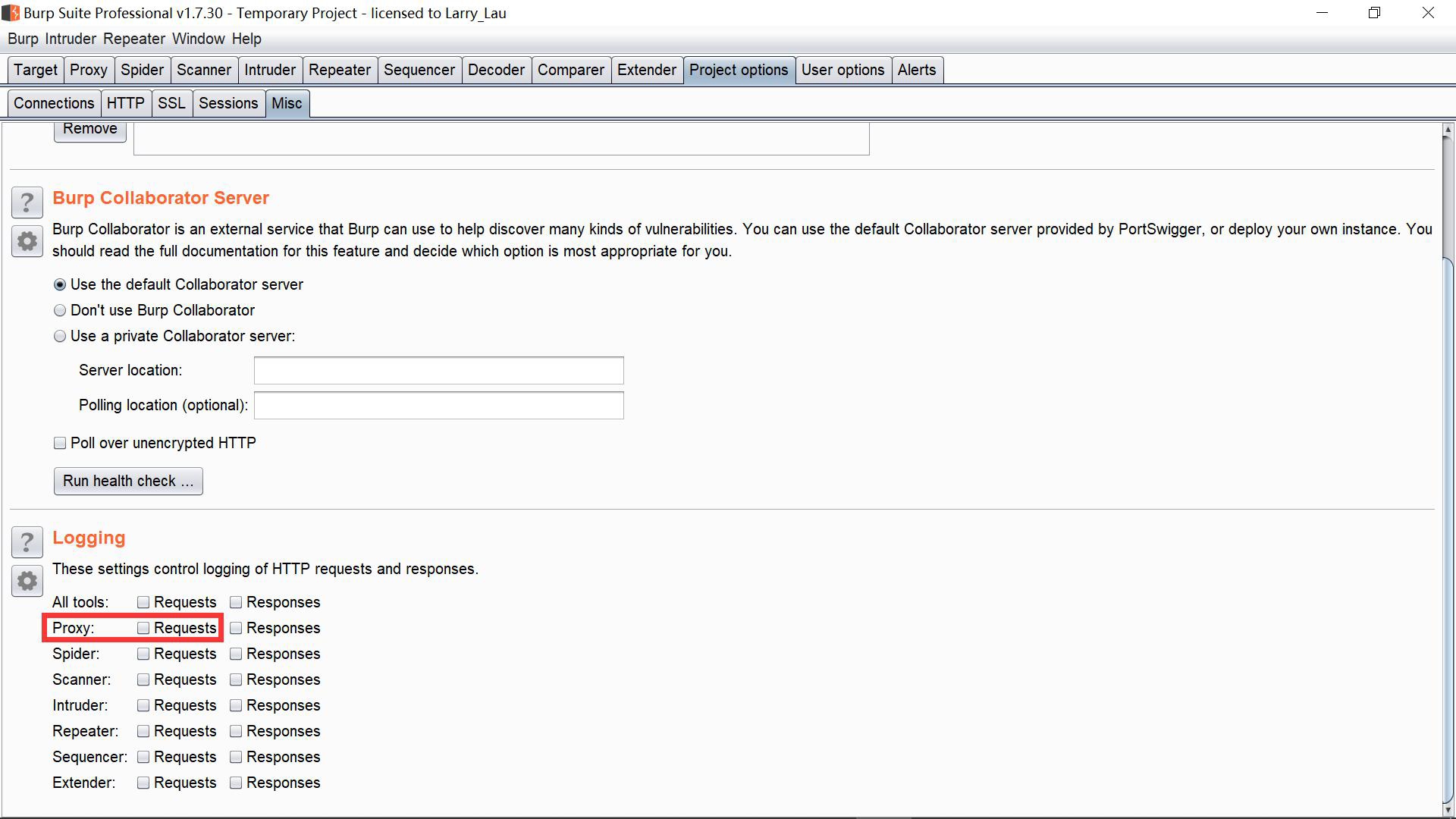Click into Server location text field
Image resolution: width=1456 pixels, height=819 pixels.
438,370
